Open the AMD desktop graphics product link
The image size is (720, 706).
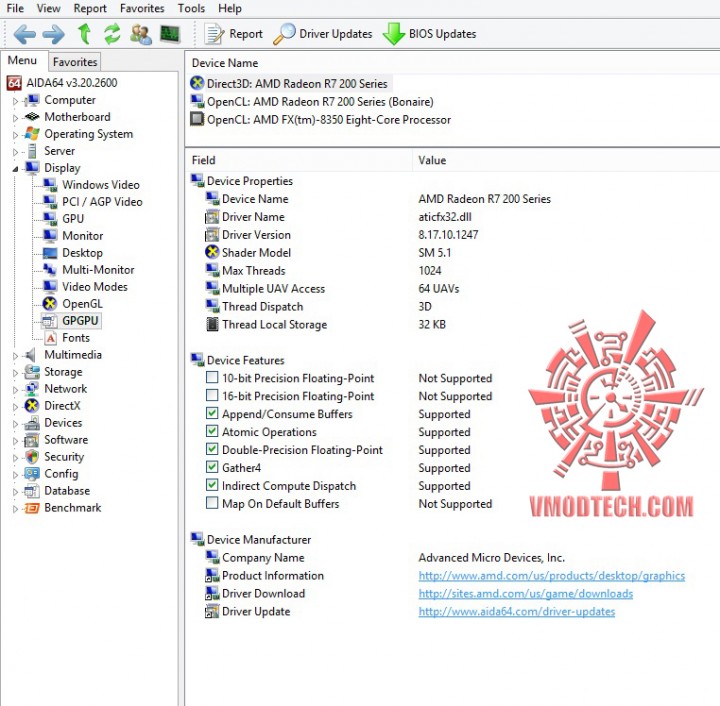point(551,576)
